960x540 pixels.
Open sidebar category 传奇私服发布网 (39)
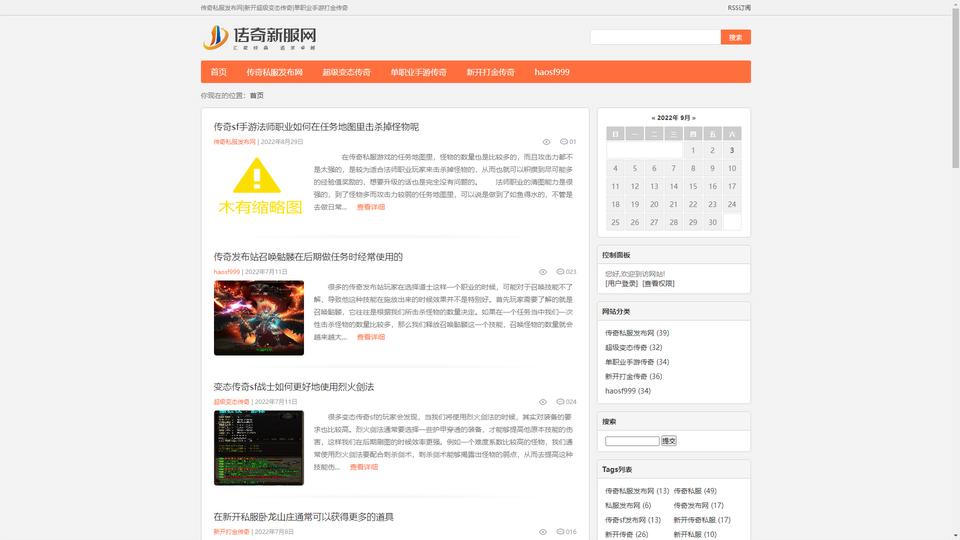637,333
